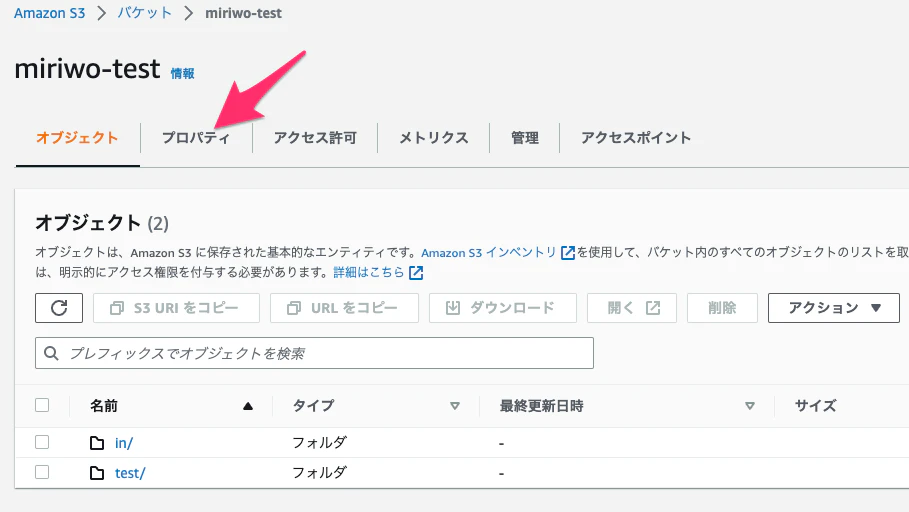Switch to the 管理 tab
Viewport: 909px width, 512px height.
point(525,138)
